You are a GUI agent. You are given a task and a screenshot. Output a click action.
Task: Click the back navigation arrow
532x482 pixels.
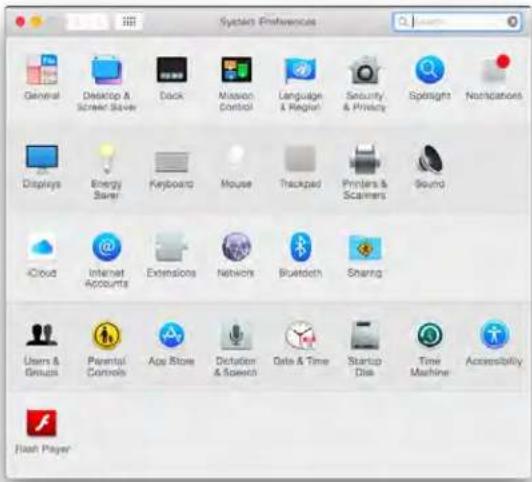click(78, 22)
